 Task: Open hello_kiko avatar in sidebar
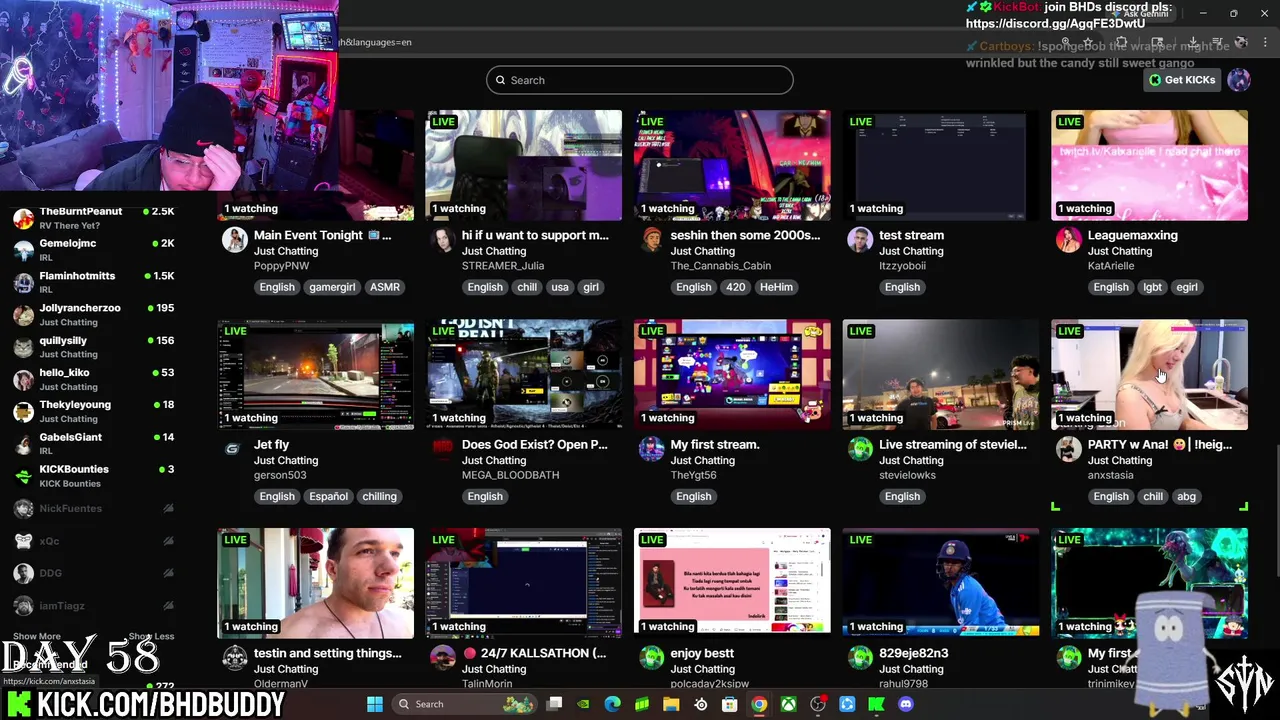tap(23, 379)
